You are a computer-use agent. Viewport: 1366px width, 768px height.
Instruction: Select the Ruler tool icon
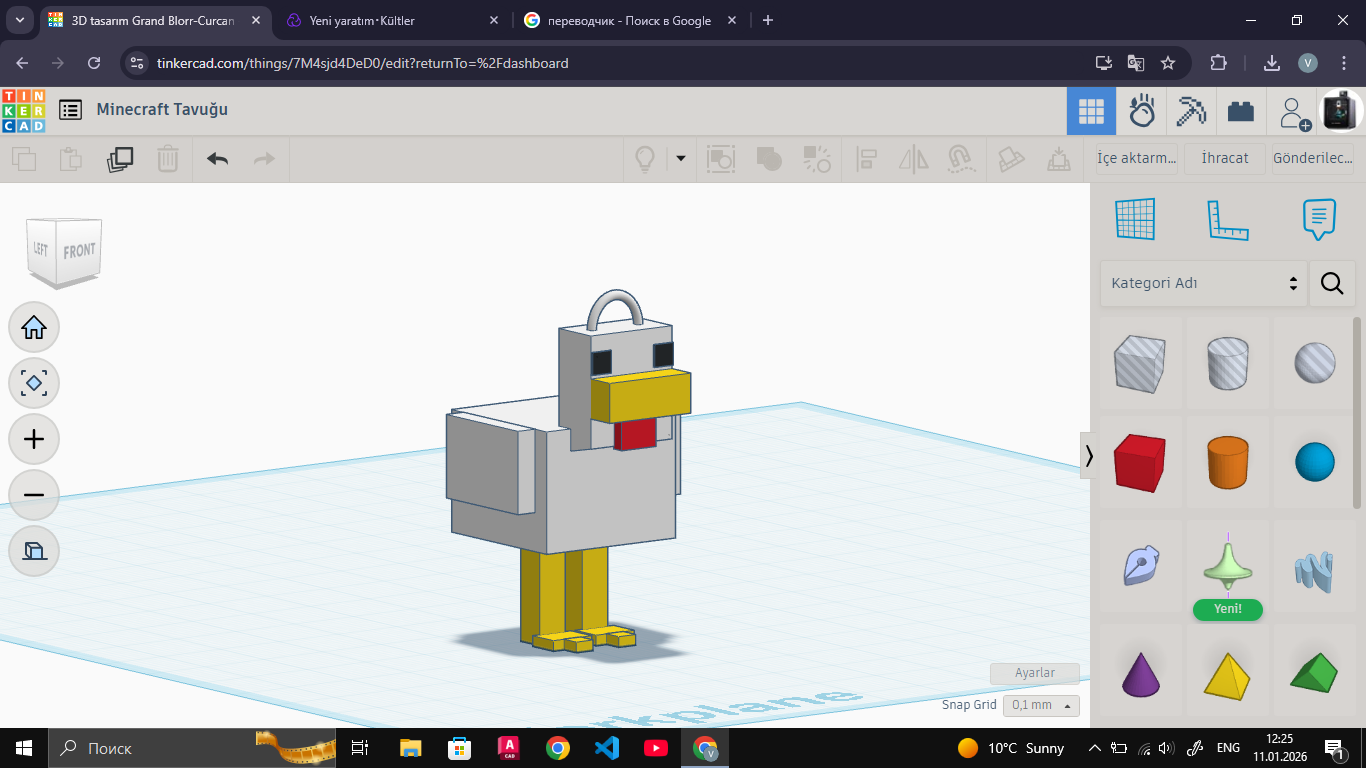(x=1227, y=220)
